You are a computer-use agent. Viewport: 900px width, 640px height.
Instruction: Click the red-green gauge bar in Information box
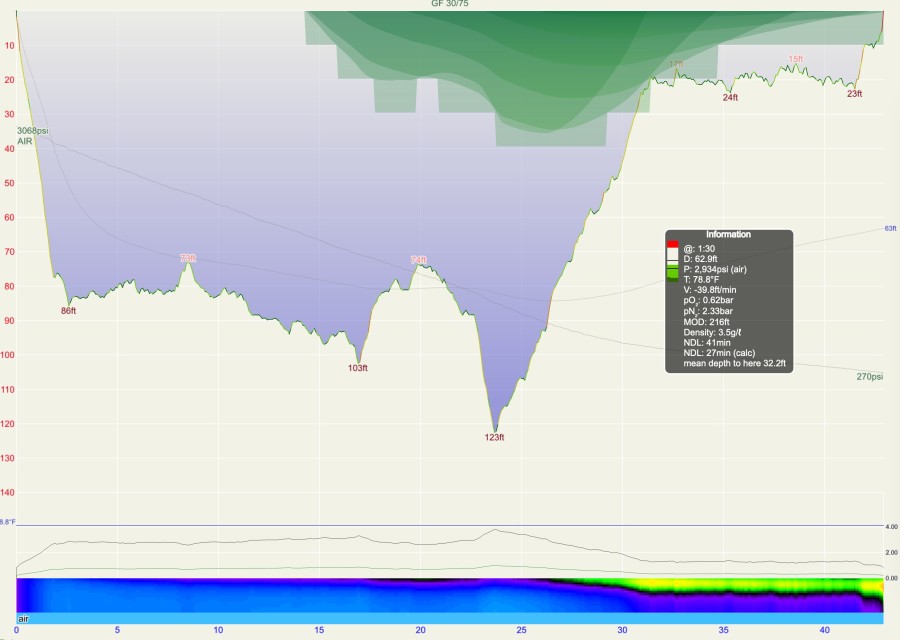pos(673,262)
